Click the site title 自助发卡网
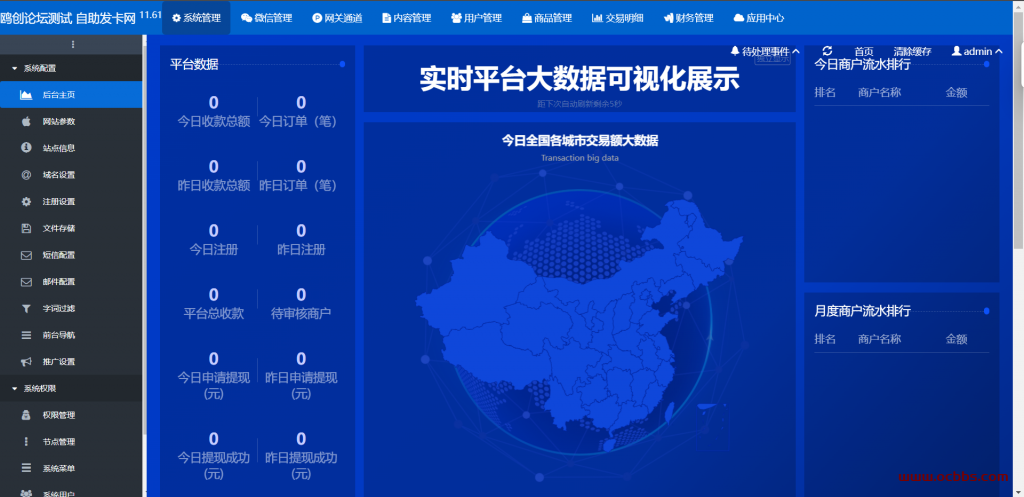1024x497 pixels. (x=106, y=18)
